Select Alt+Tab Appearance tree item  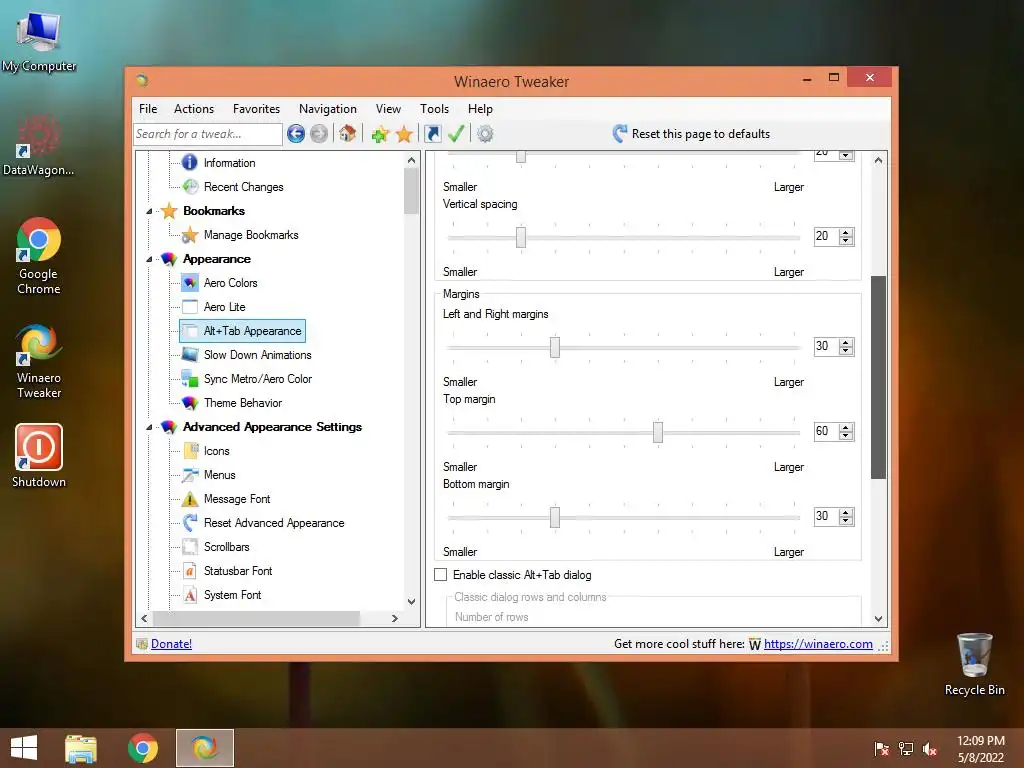[x=242, y=331]
